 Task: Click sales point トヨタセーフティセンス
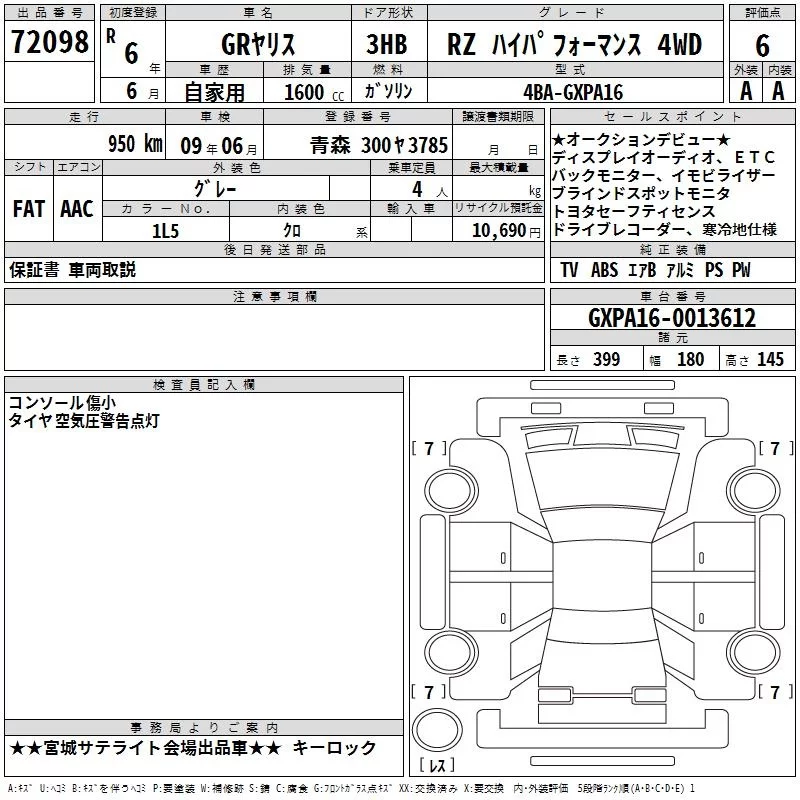(634, 211)
